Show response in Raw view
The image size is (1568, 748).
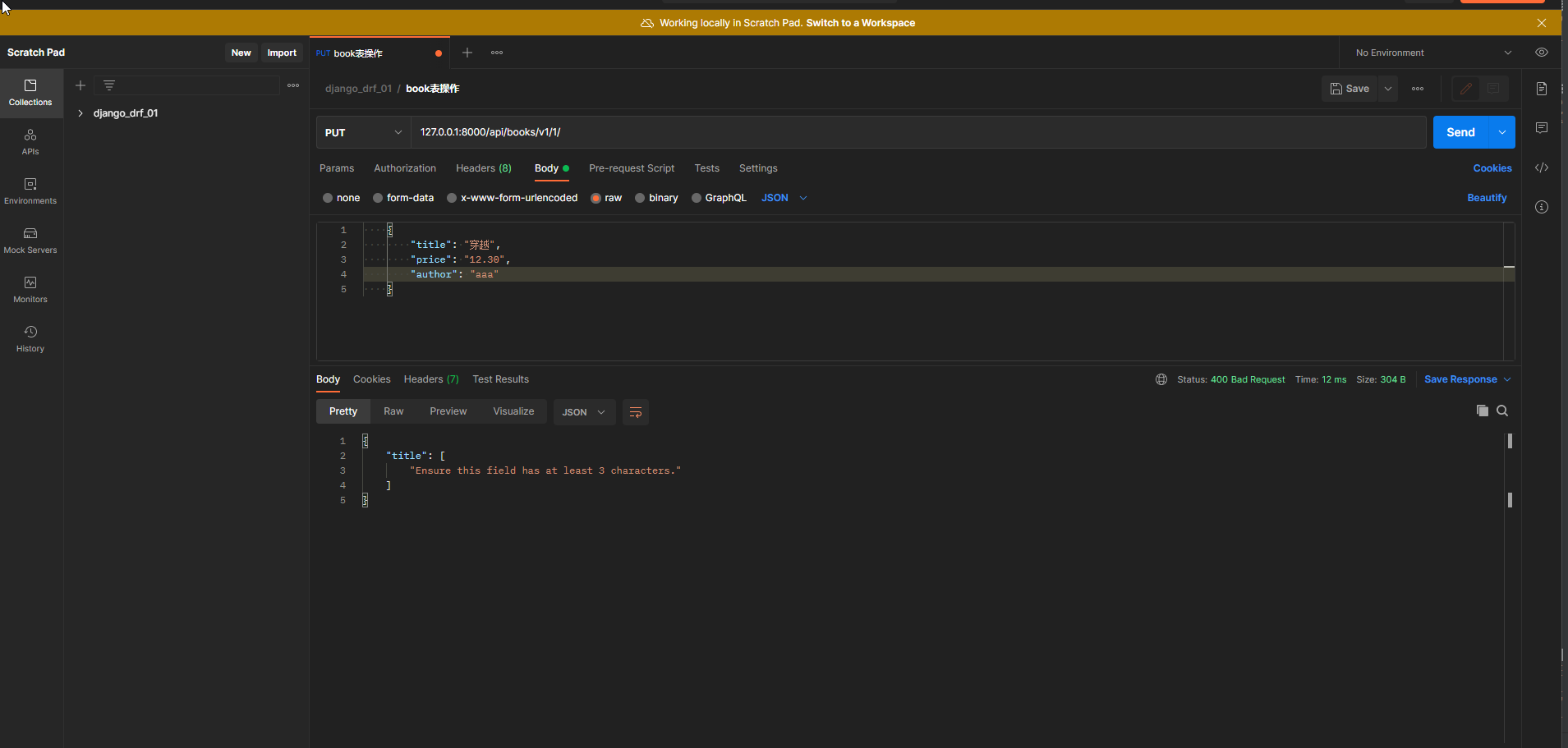(393, 411)
